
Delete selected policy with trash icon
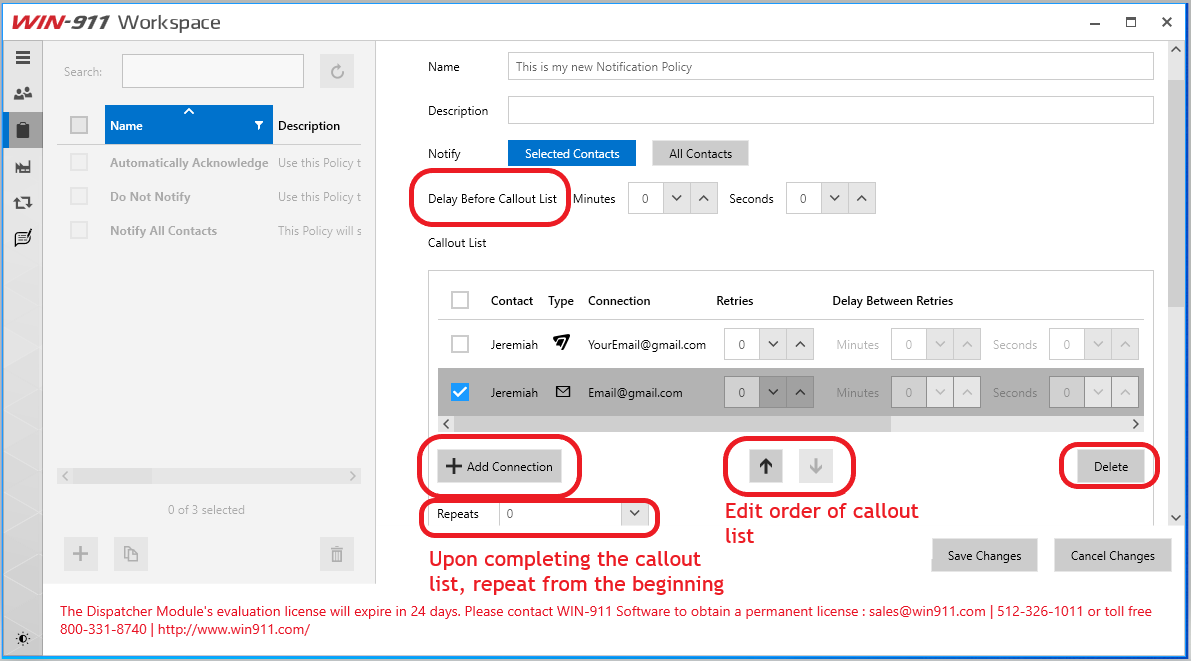click(x=337, y=554)
